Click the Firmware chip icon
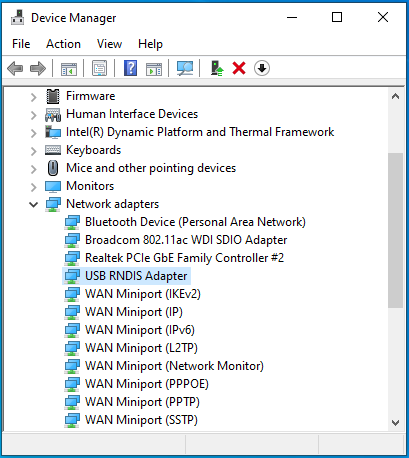This screenshot has height=458, width=409. (x=53, y=96)
